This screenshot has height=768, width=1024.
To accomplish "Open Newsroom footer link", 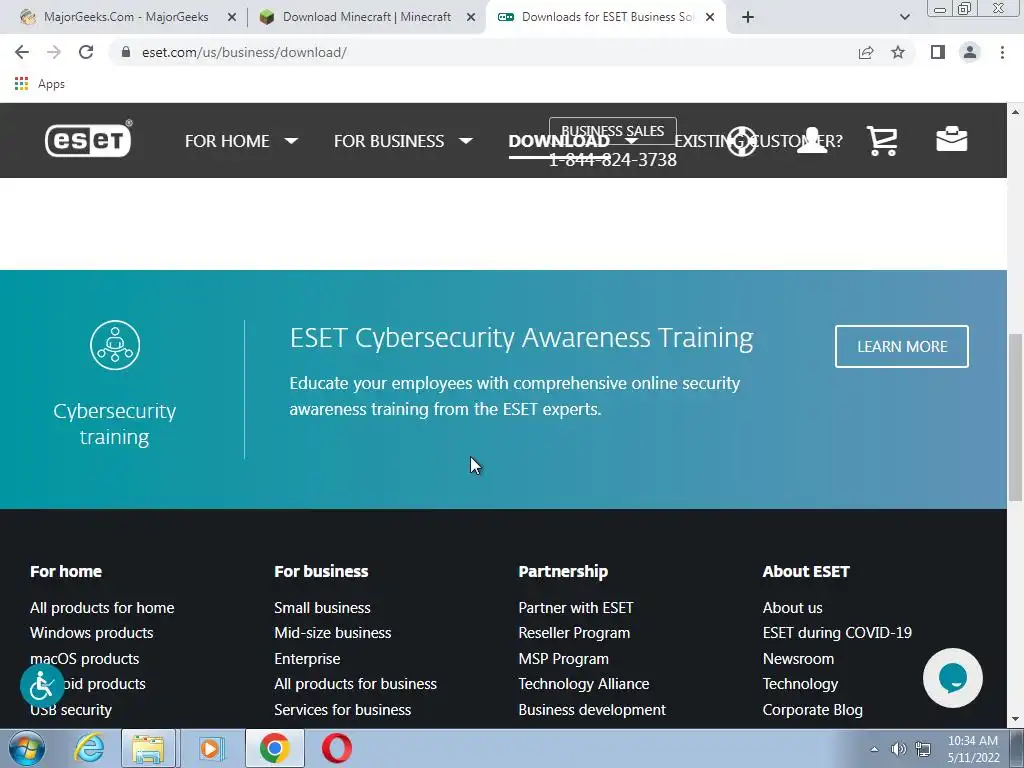I will (x=798, y=658).
